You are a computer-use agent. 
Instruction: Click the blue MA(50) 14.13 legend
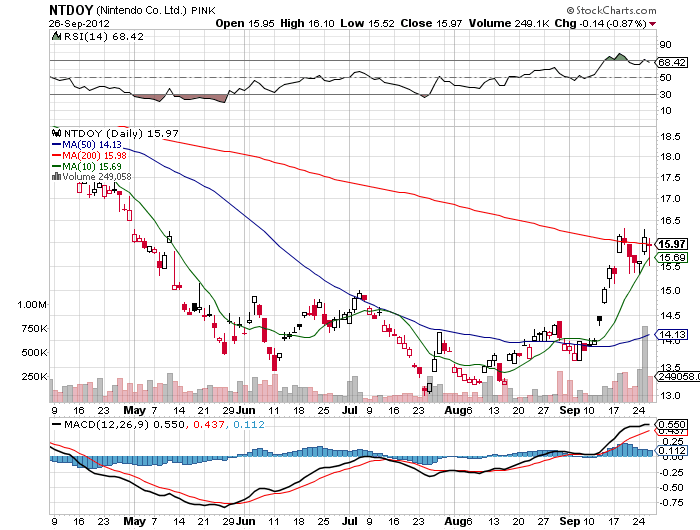coord(87,144)
